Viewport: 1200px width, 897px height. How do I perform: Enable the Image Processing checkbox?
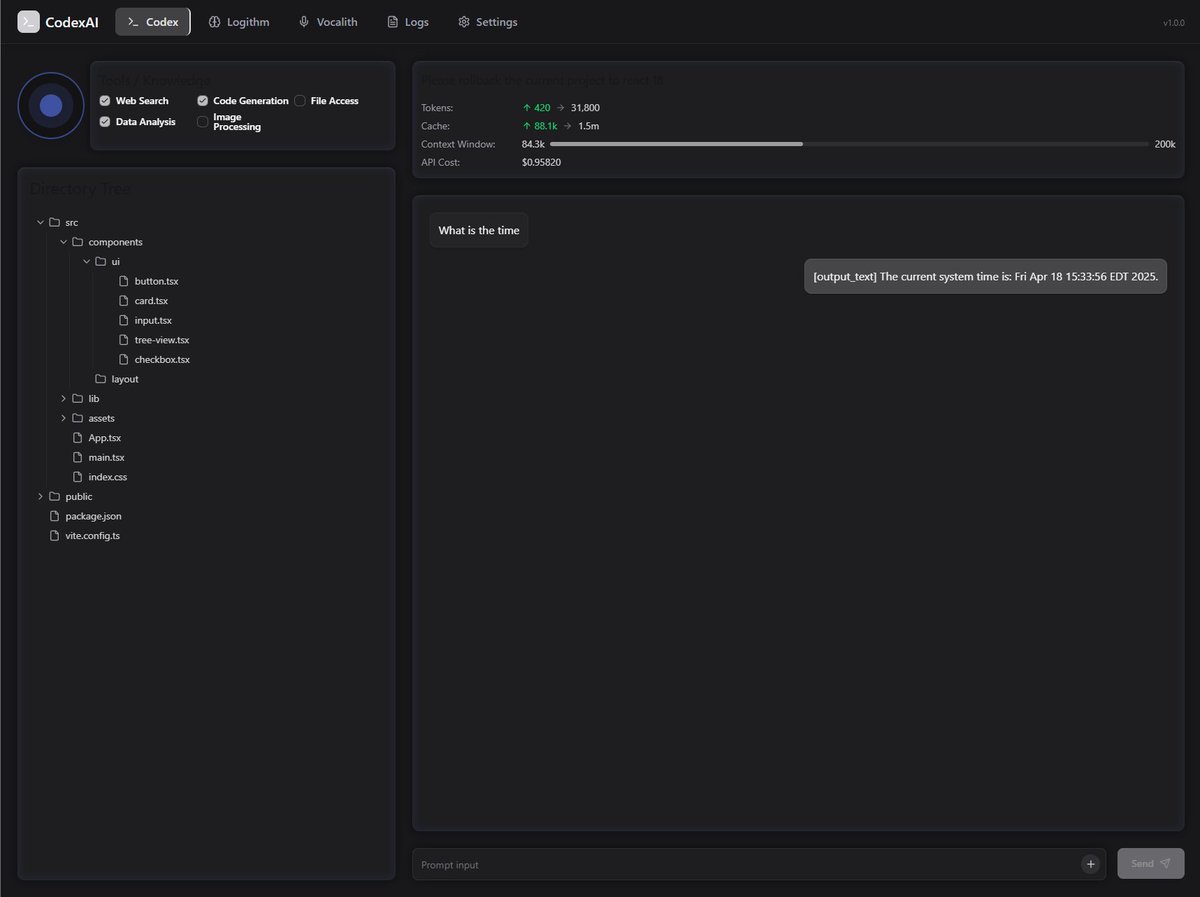click(x=203, y=122)
